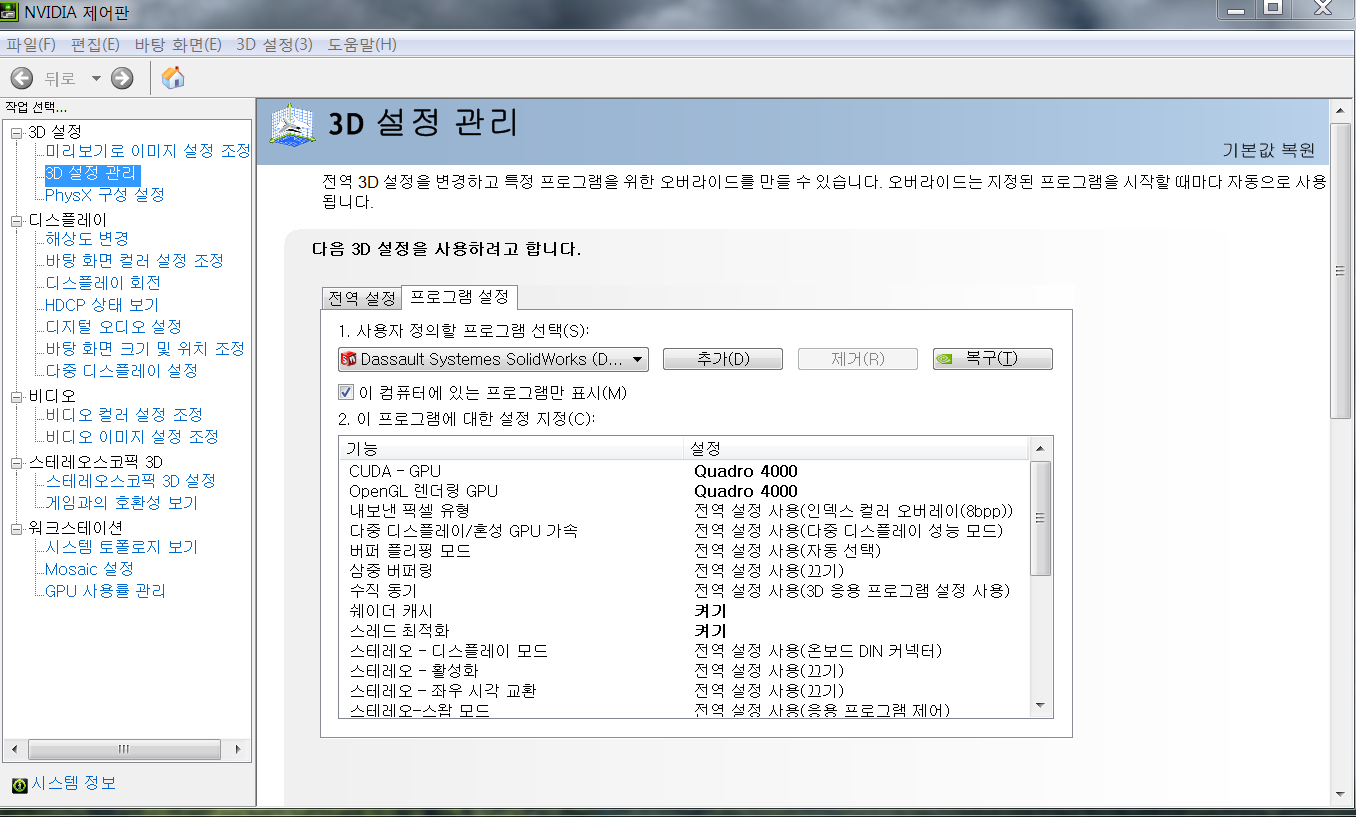The image size is (1356, 817).
Task: Open the home icon in toolbar
Action: pos(173,78)
